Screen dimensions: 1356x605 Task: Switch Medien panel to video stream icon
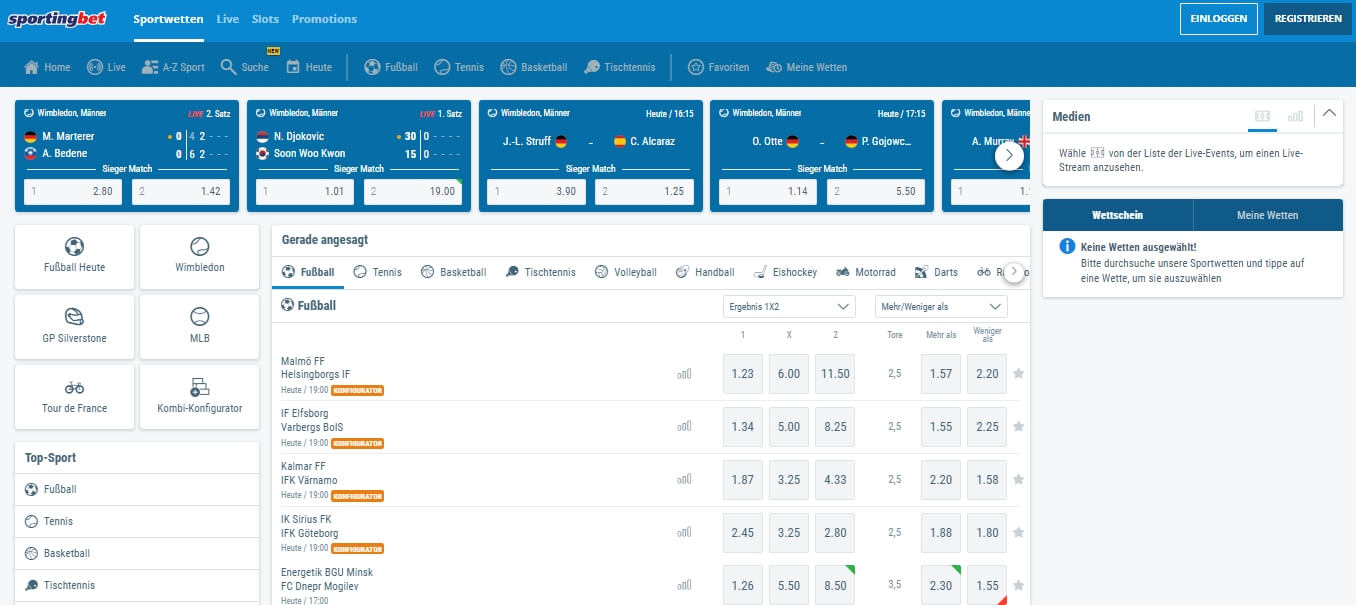click(1263, 116)
